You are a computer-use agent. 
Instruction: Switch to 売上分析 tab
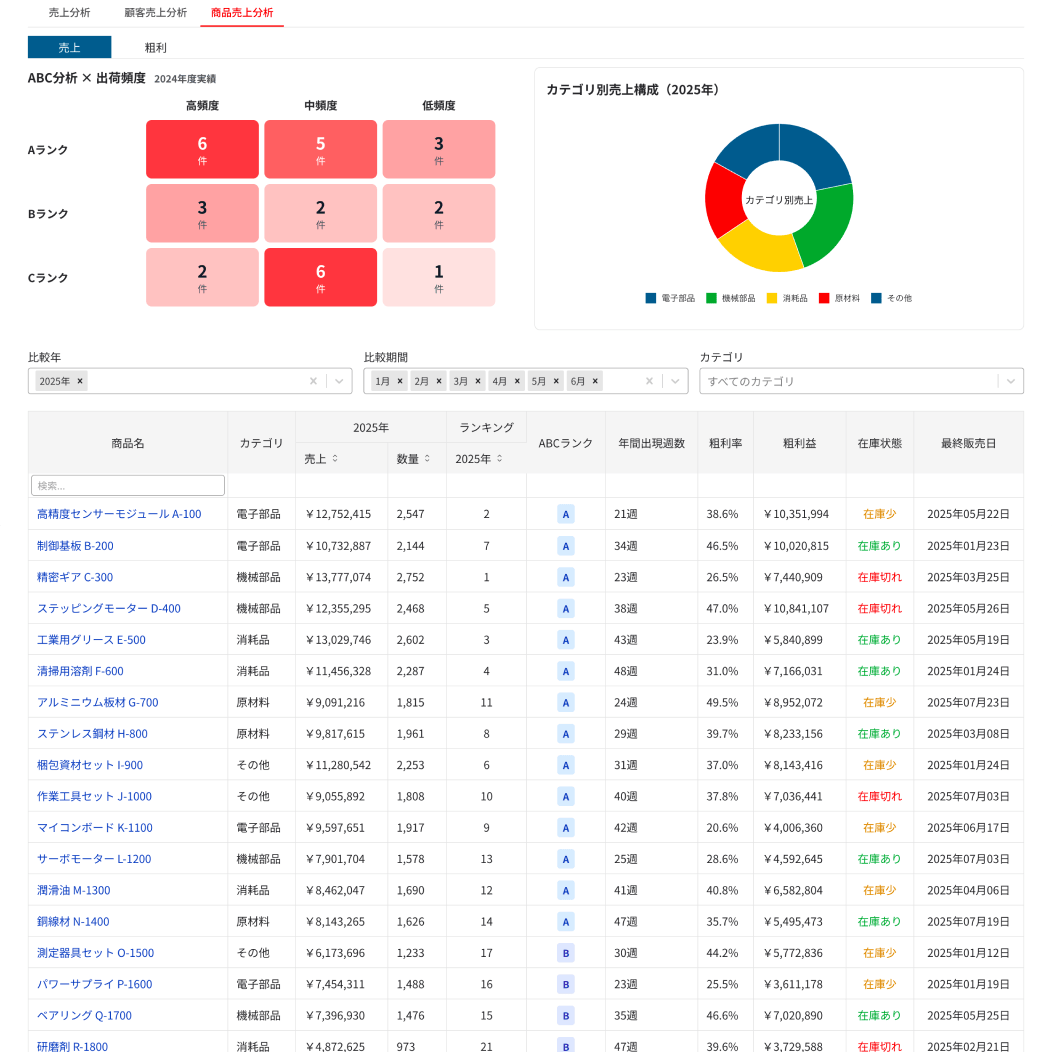(69, 13)
